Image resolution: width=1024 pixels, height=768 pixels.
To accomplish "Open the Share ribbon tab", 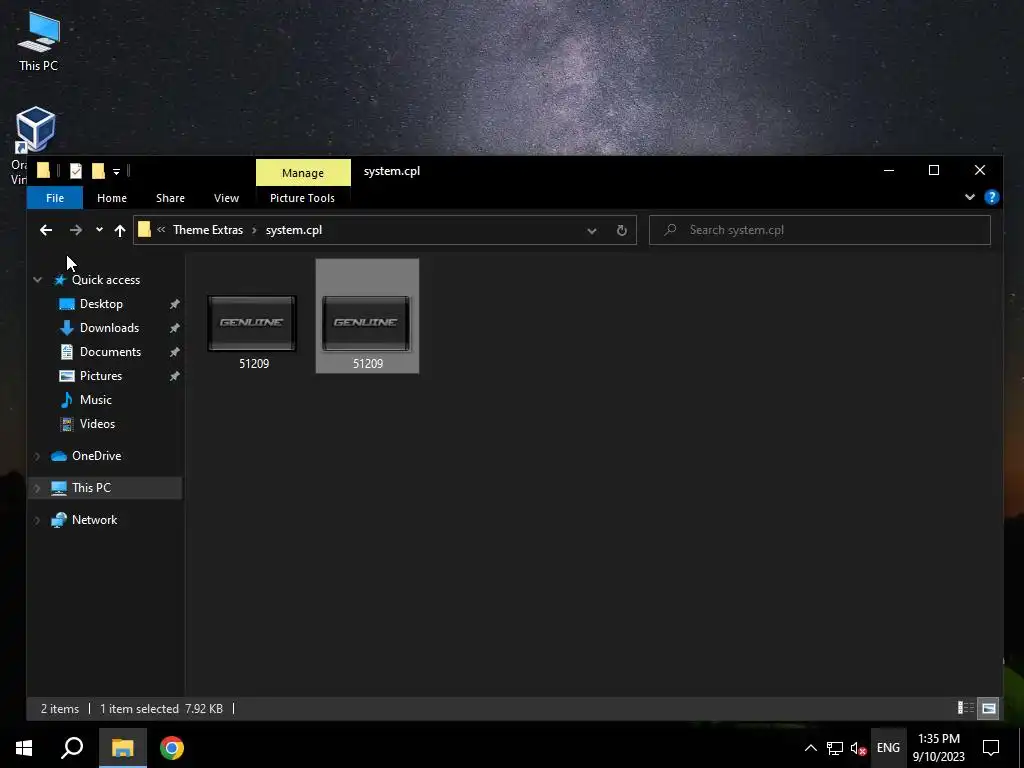I will click(x=170, y=198).
